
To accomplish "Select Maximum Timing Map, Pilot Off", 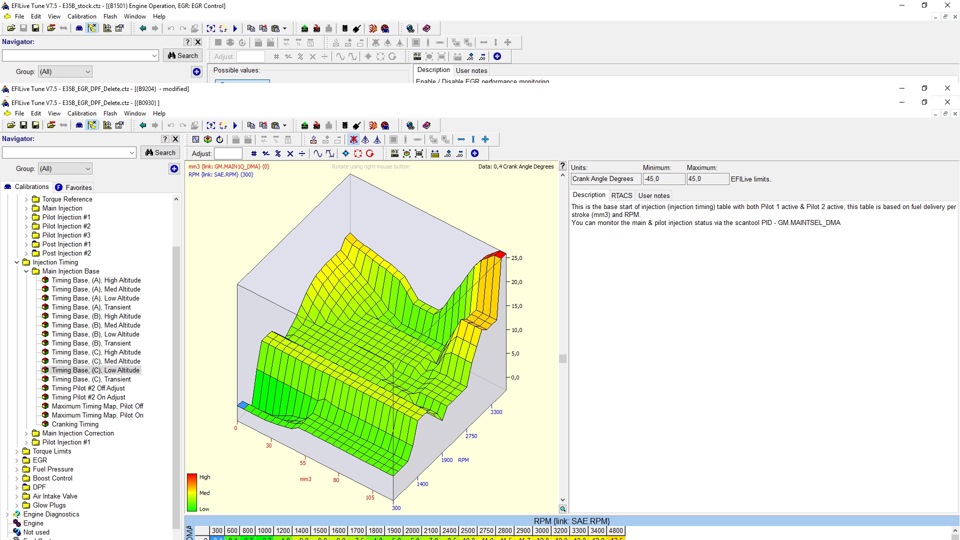I will pyautogui.click(x=97, y=406).
